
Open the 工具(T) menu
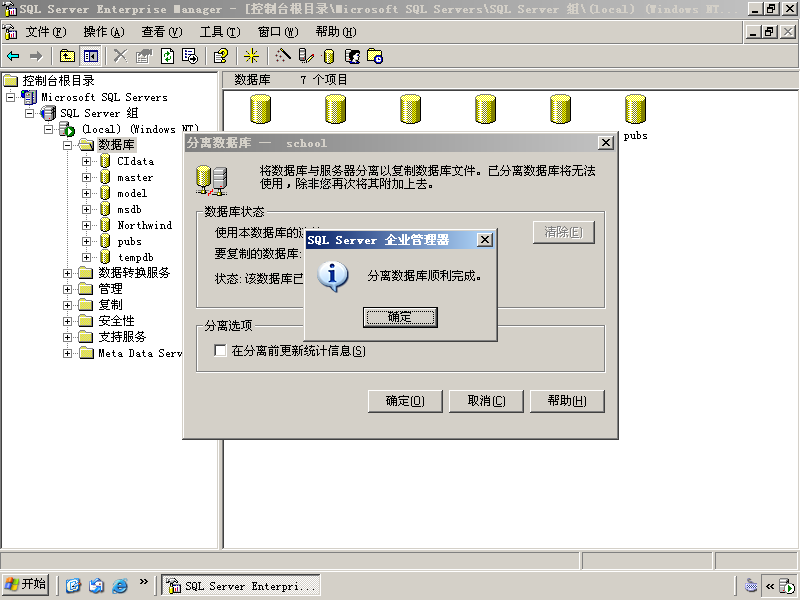coord(220,32)
